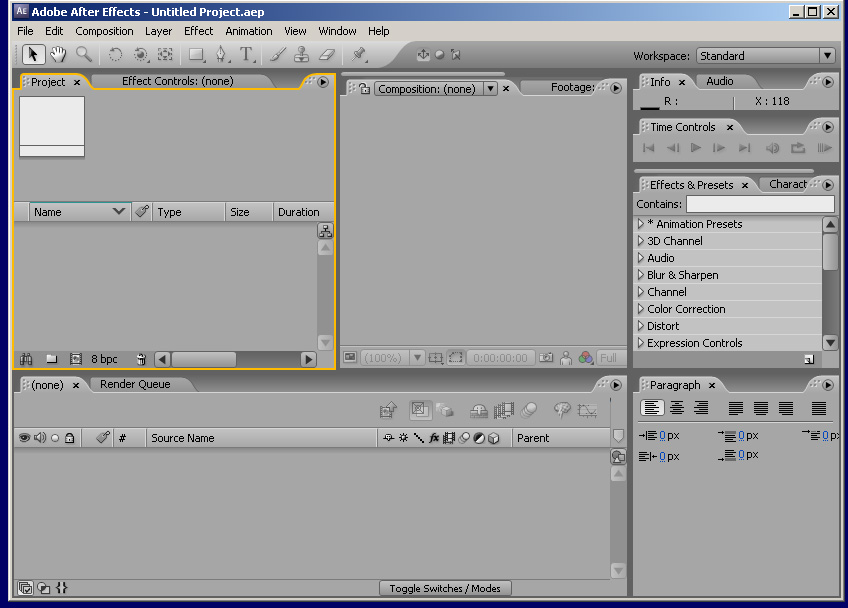Switch to the Render Queue tab
The image size is (848, 608).
point(135,384)
